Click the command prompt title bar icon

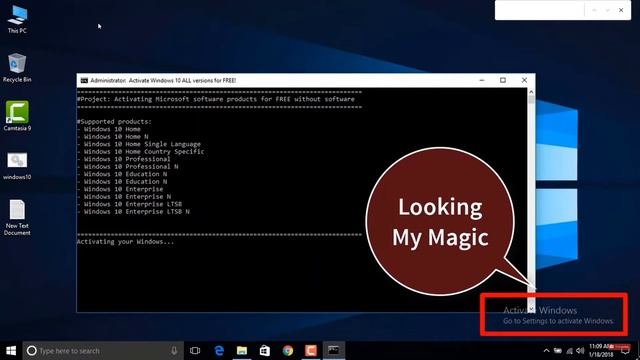(84, 80)
